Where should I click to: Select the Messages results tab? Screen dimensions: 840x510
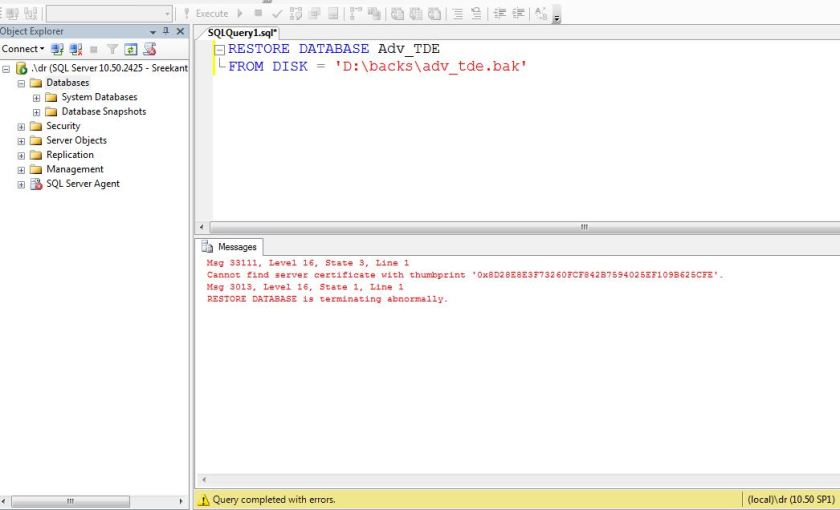click(x=230, y=246)
